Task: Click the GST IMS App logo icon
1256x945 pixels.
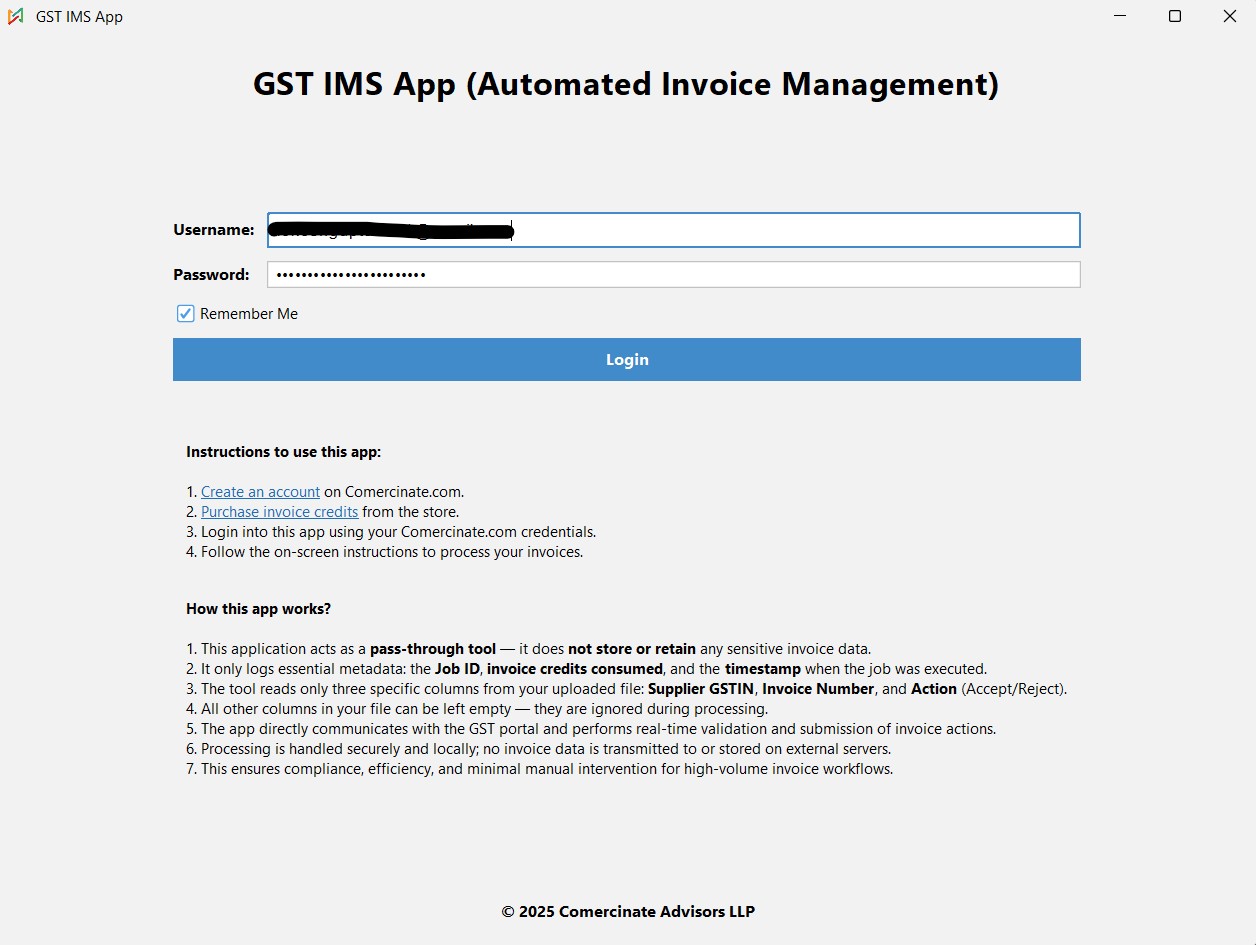Action: coord(16,16)
